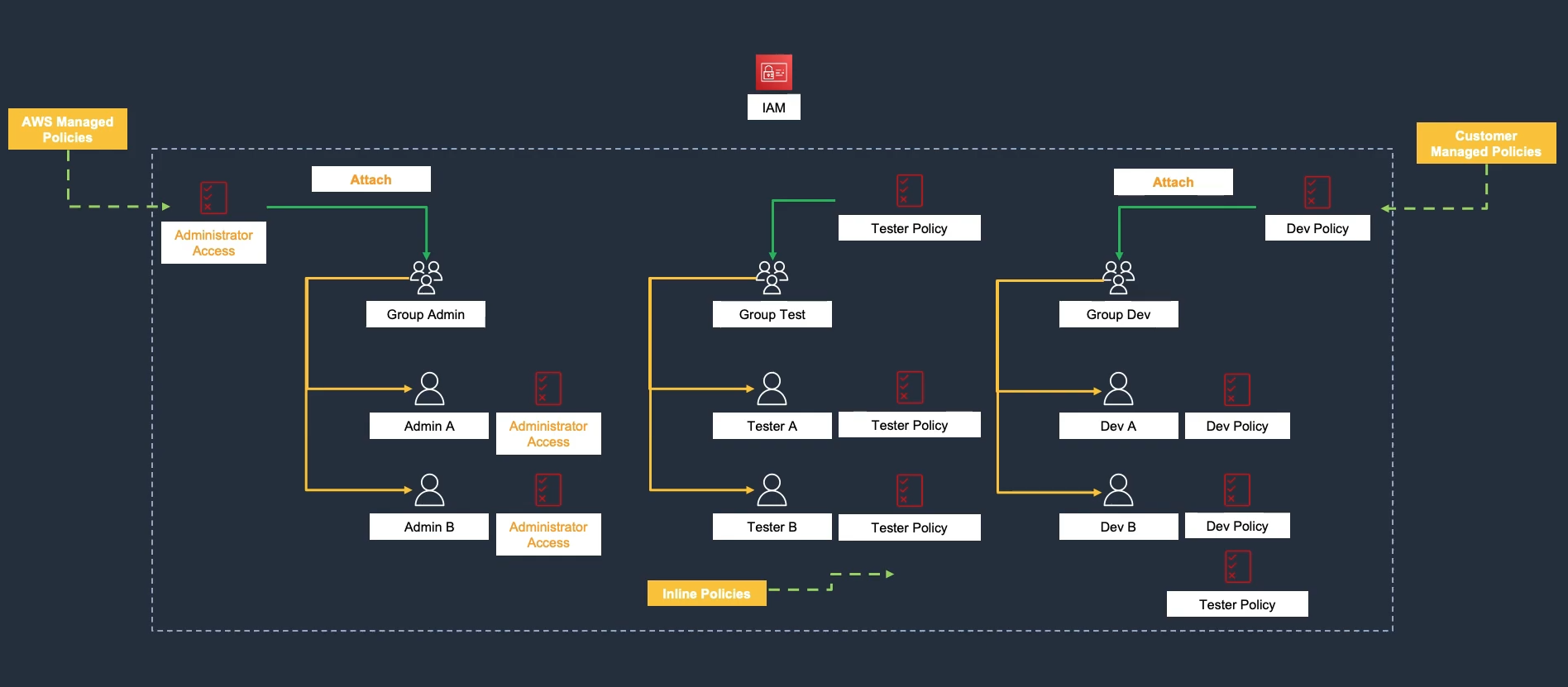Click the Admin B name label

point(428,527)
